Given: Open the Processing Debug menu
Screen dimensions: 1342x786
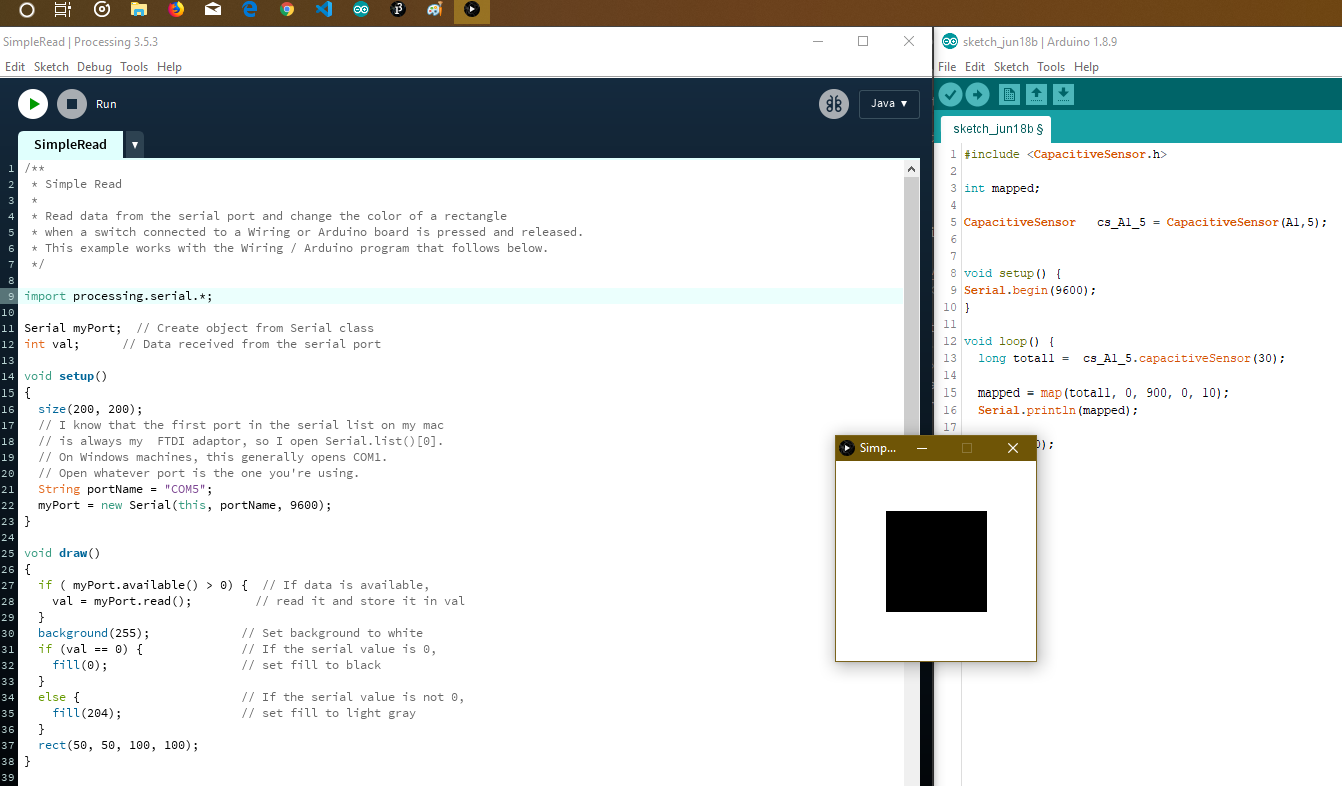Looking at the screenshot, I should 94,67.
